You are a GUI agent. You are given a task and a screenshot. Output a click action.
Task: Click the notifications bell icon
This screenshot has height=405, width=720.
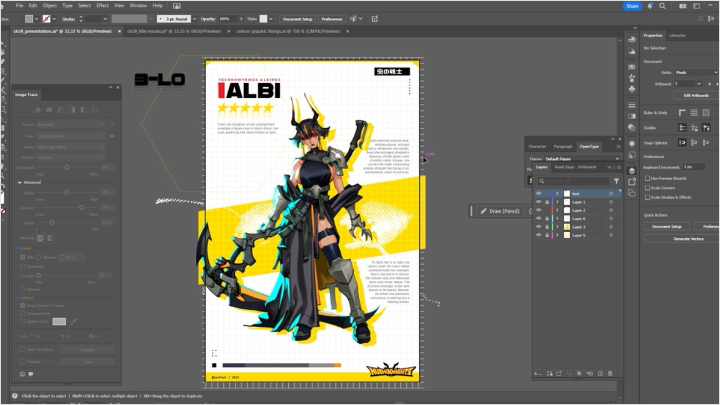pyautogui.click(x=650, y=6)
